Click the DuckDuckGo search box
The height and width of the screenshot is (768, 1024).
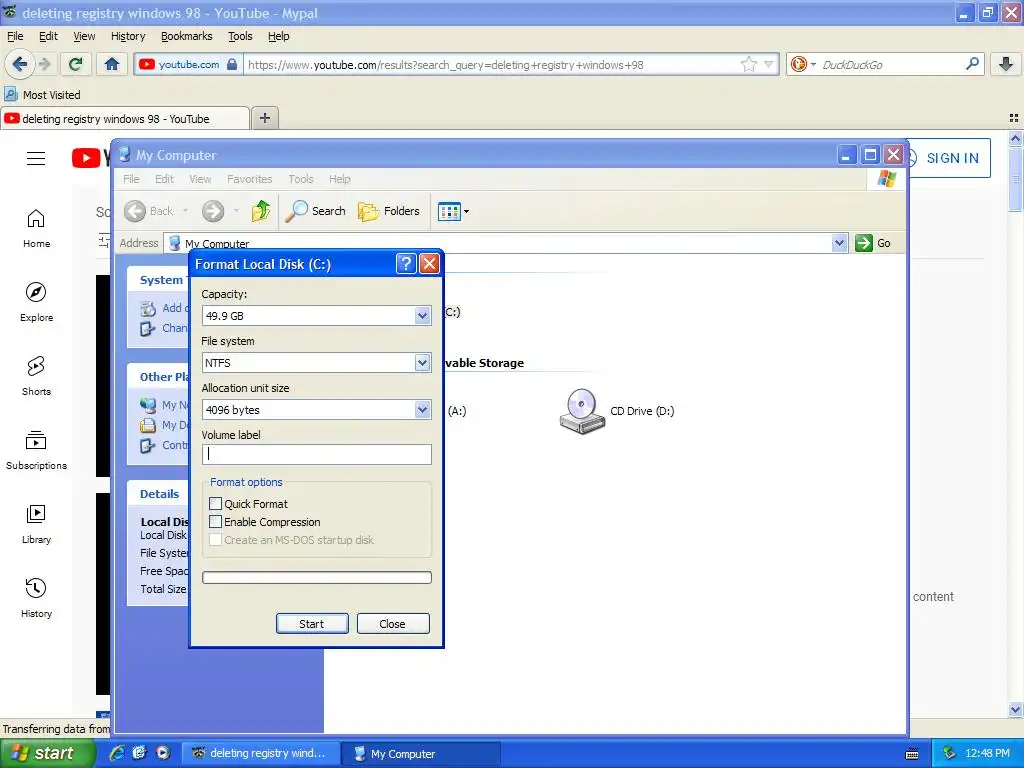[891, 64]
